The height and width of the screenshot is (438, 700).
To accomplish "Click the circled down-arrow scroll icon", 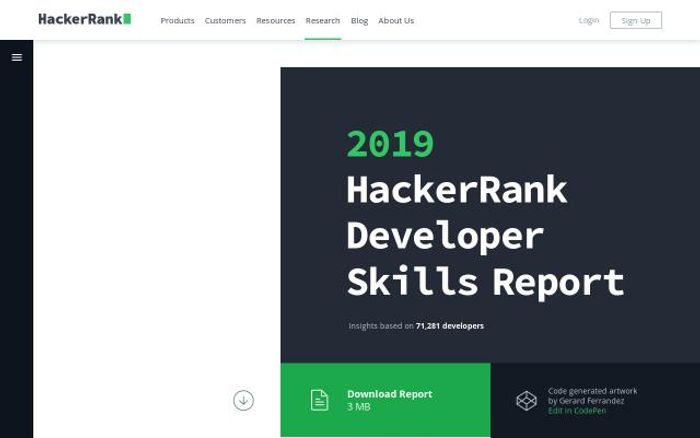I will click(x=243, y=400).
